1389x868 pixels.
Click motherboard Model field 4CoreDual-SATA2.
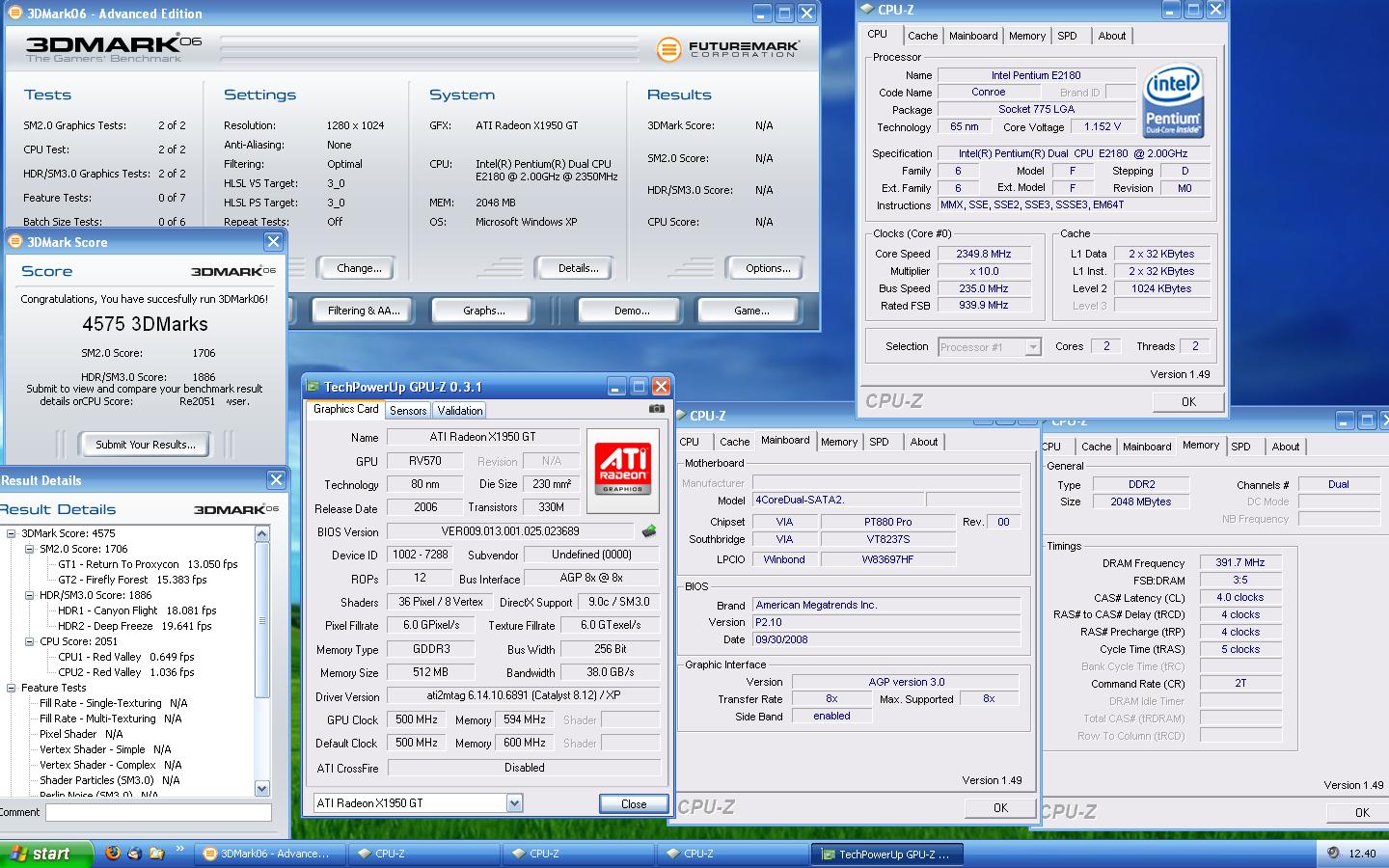click(x=838, y=500)
